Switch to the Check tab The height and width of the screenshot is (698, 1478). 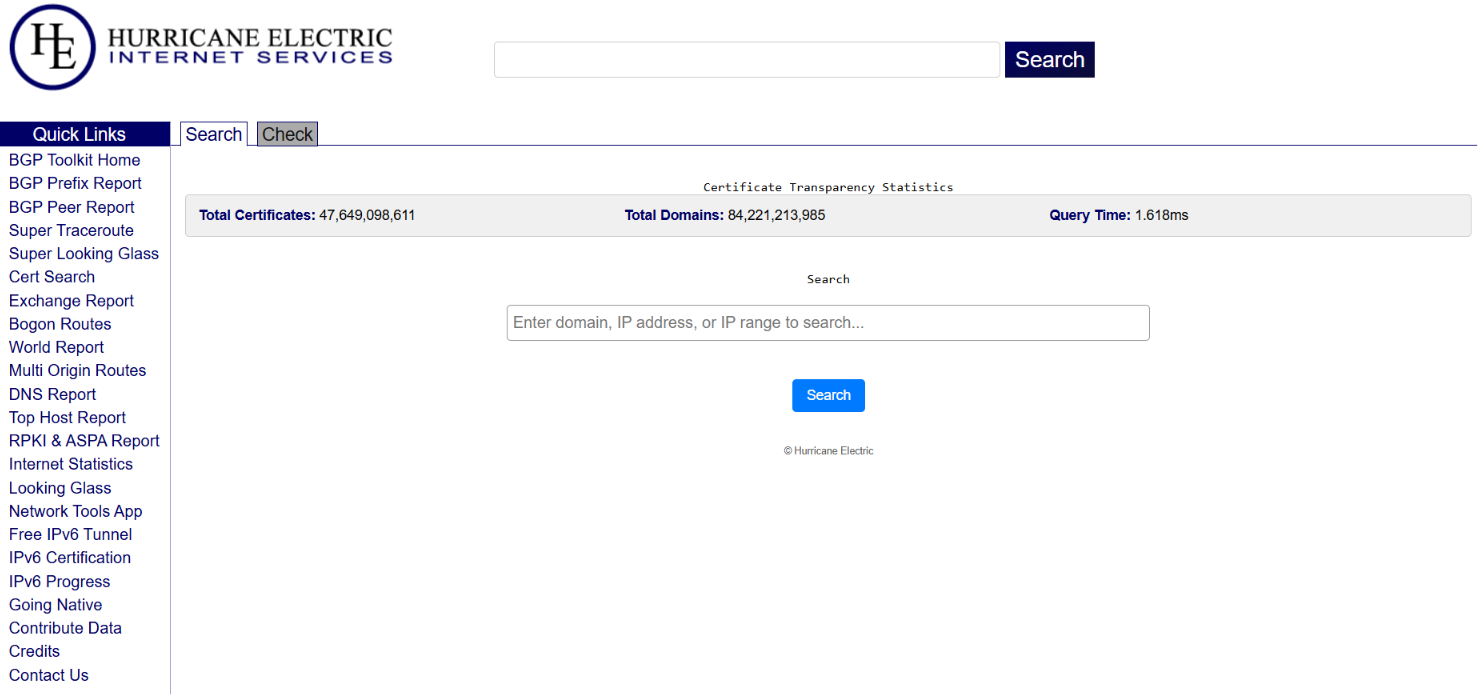[x=288, y=134]
